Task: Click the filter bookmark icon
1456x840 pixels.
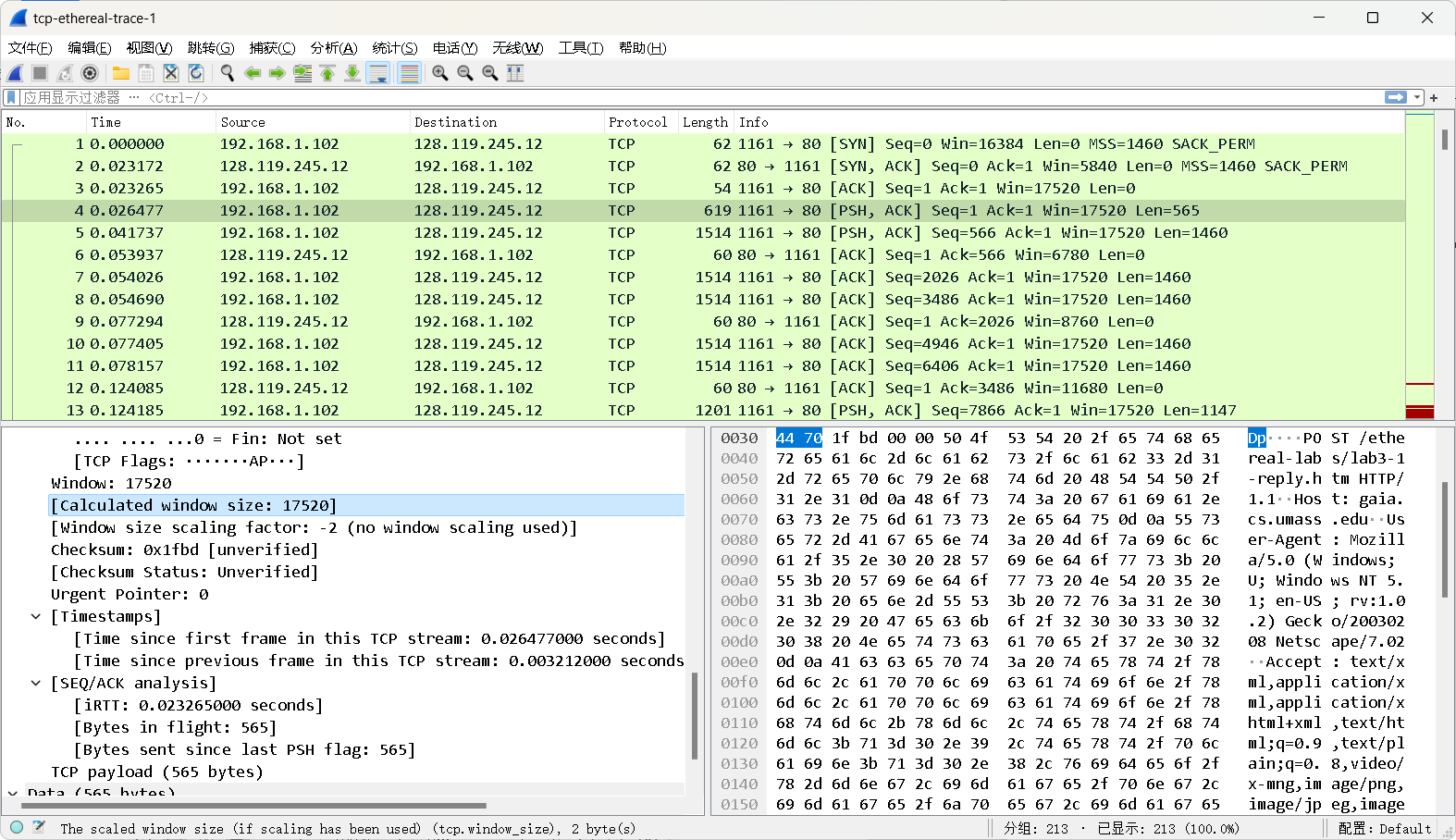Action: [x=11, y=97]
